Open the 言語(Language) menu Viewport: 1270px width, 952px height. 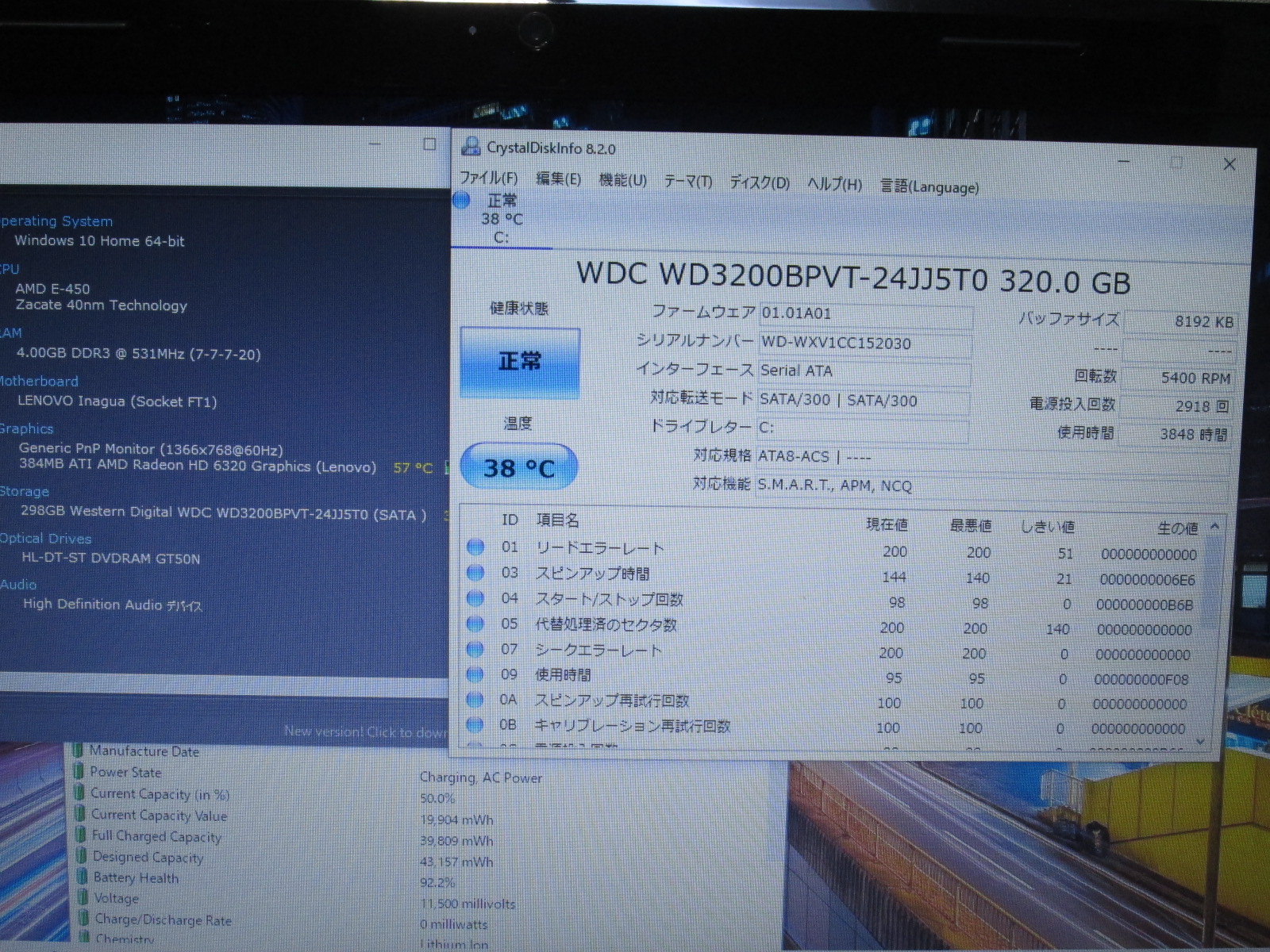click(x=929, y=187)
